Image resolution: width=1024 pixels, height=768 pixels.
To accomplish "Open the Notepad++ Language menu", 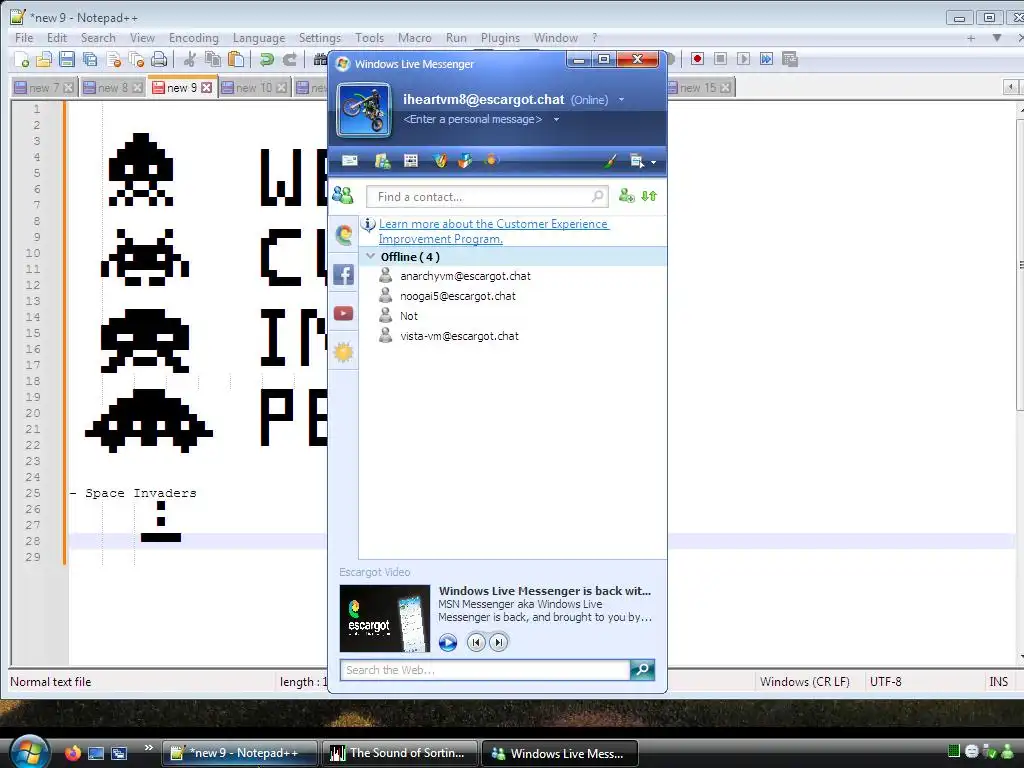I will pyautogui.click(x=259, y=38).
